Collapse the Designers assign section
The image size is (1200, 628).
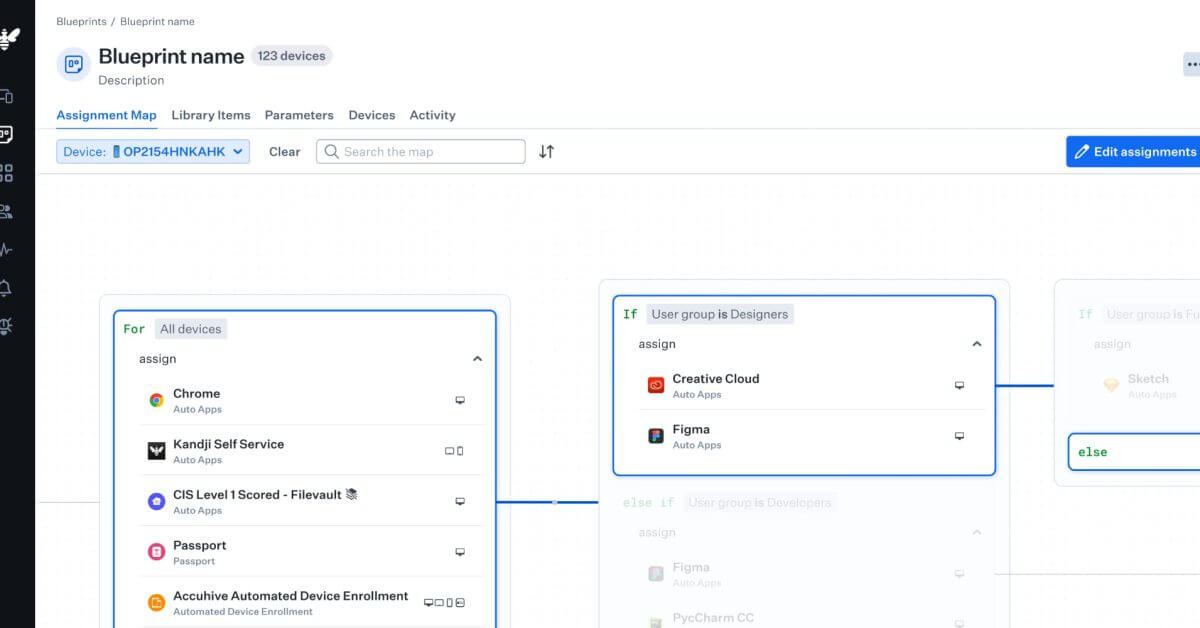click(x=977, y=344)
